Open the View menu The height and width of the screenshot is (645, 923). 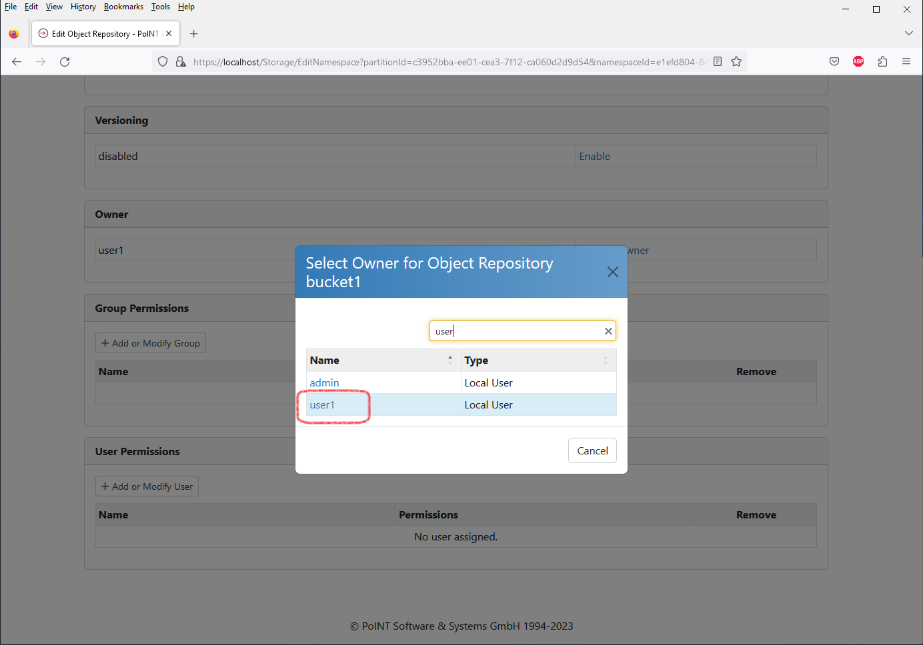[54, 7]
